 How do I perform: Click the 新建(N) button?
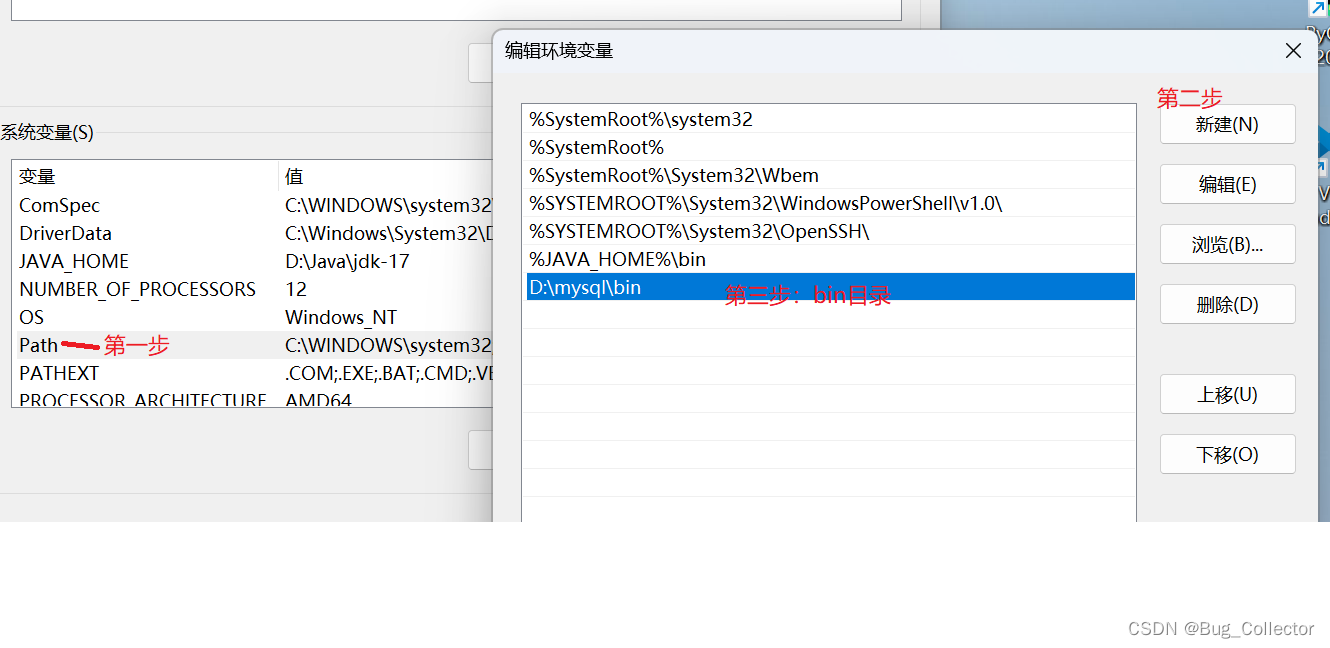point(1227,124)
